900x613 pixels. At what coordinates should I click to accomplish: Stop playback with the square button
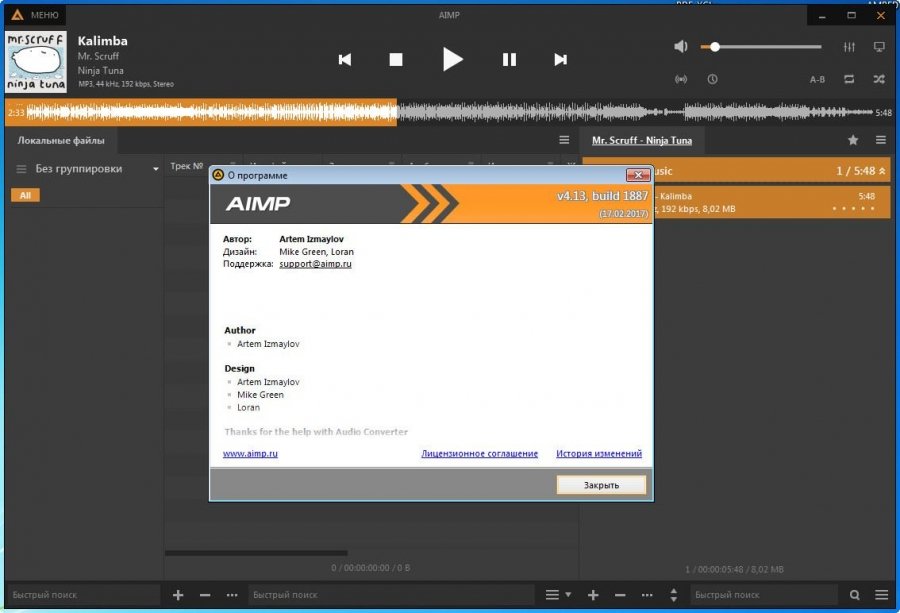395,60
